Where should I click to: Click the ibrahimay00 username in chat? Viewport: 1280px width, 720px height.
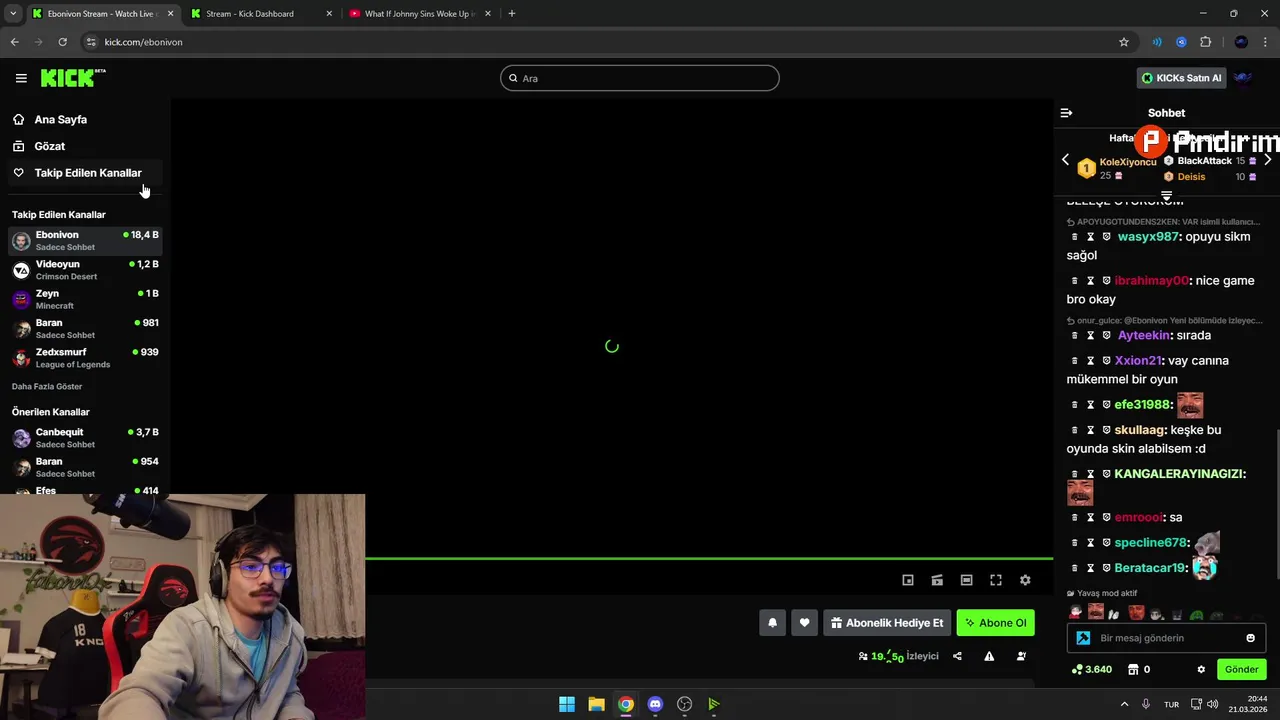[x=1151, y=281]
